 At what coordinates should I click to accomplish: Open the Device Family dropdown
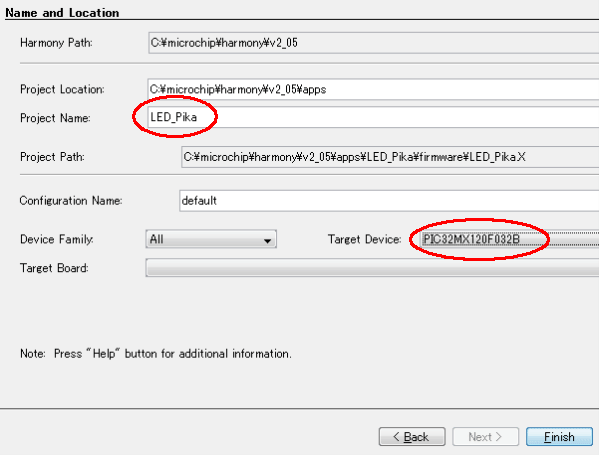(x=210, y=240)
